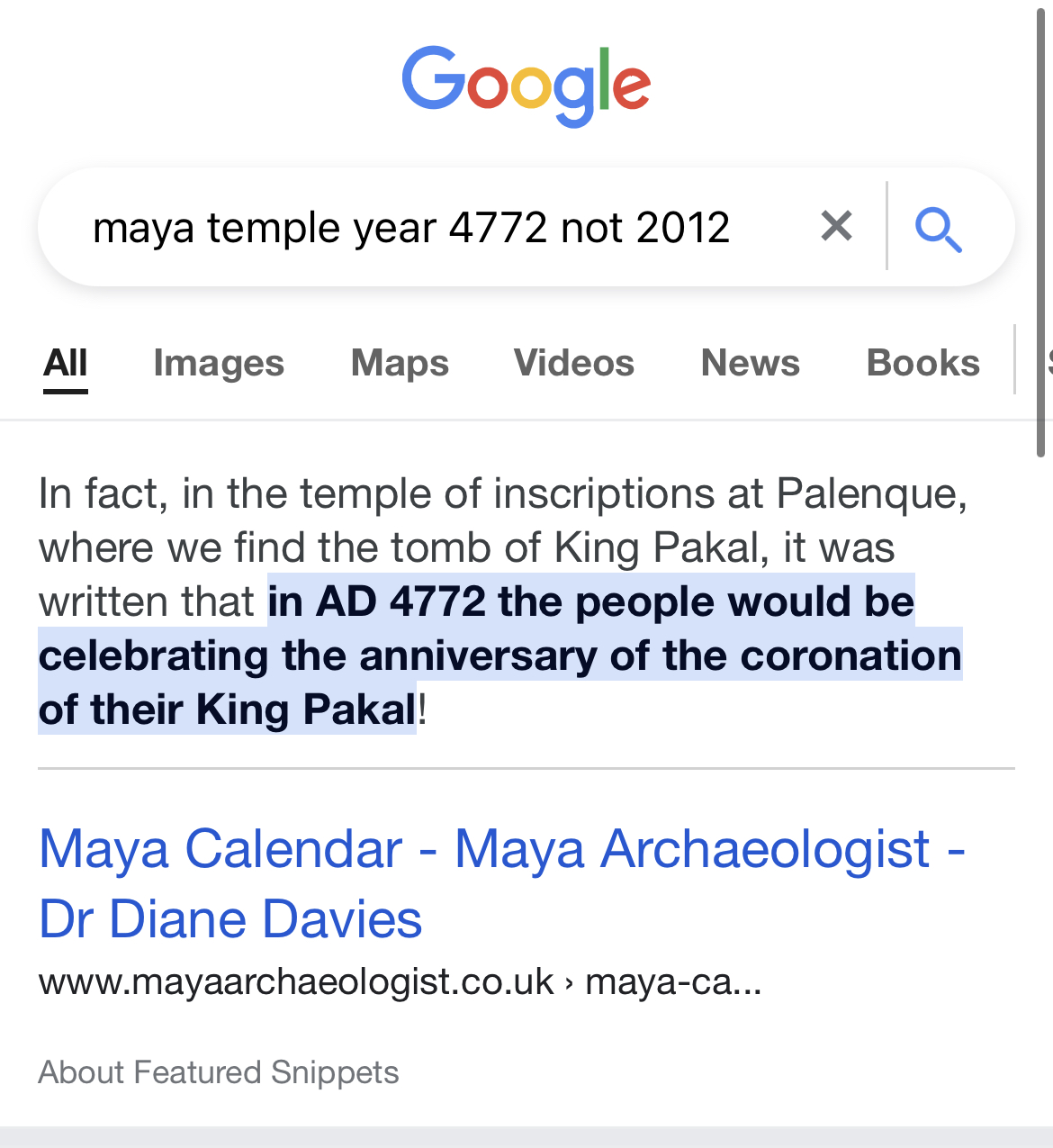
Task: Select the All results tab
Action: 66,363
